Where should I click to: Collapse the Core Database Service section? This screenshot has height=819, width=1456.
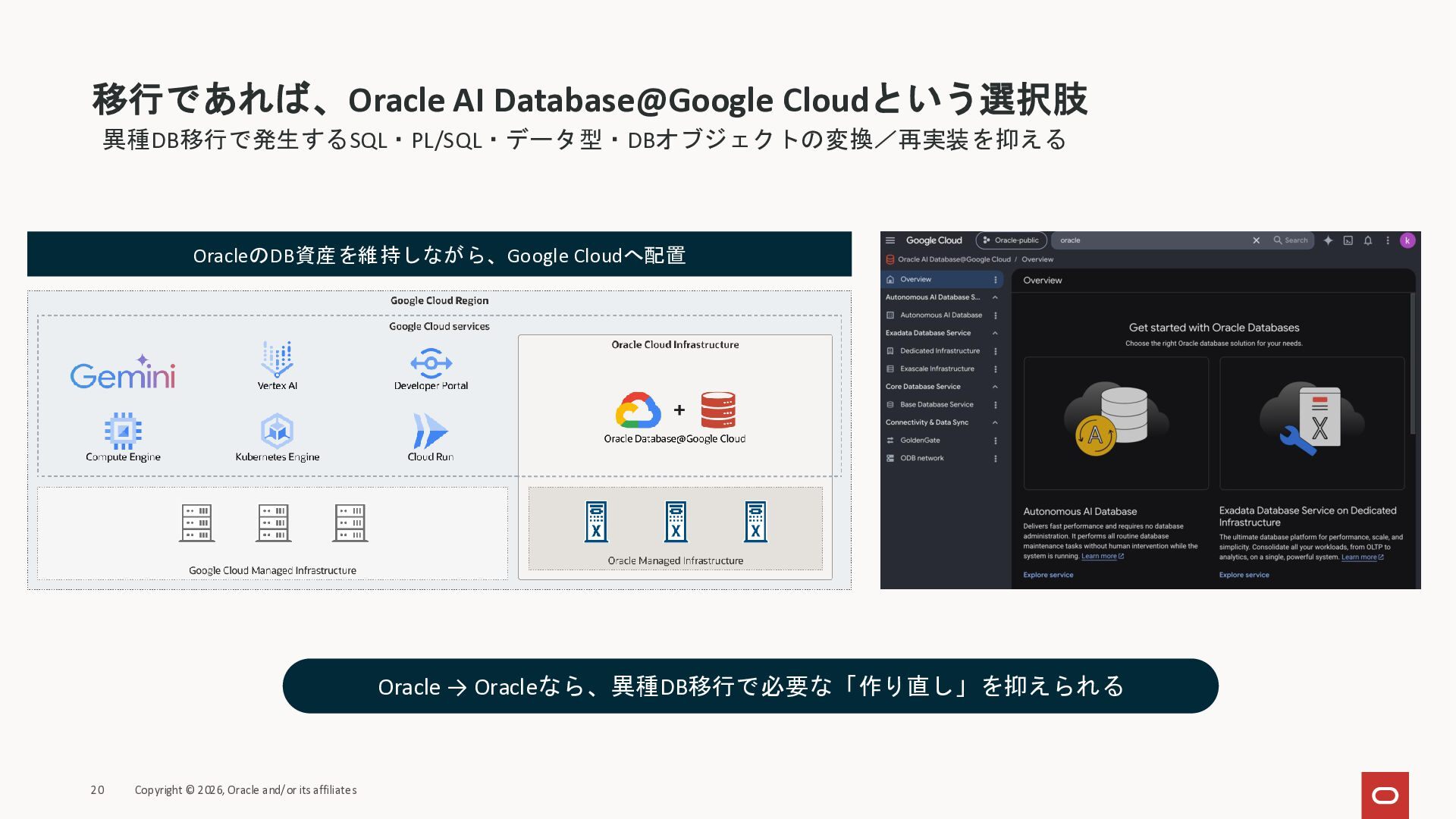point(995,387)
